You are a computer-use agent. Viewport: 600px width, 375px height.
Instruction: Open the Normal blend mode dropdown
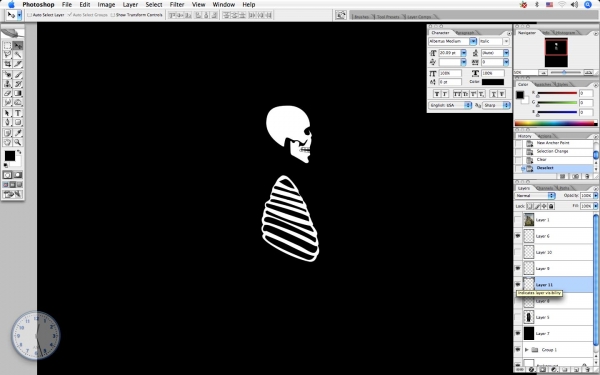(x=535, y=196)
